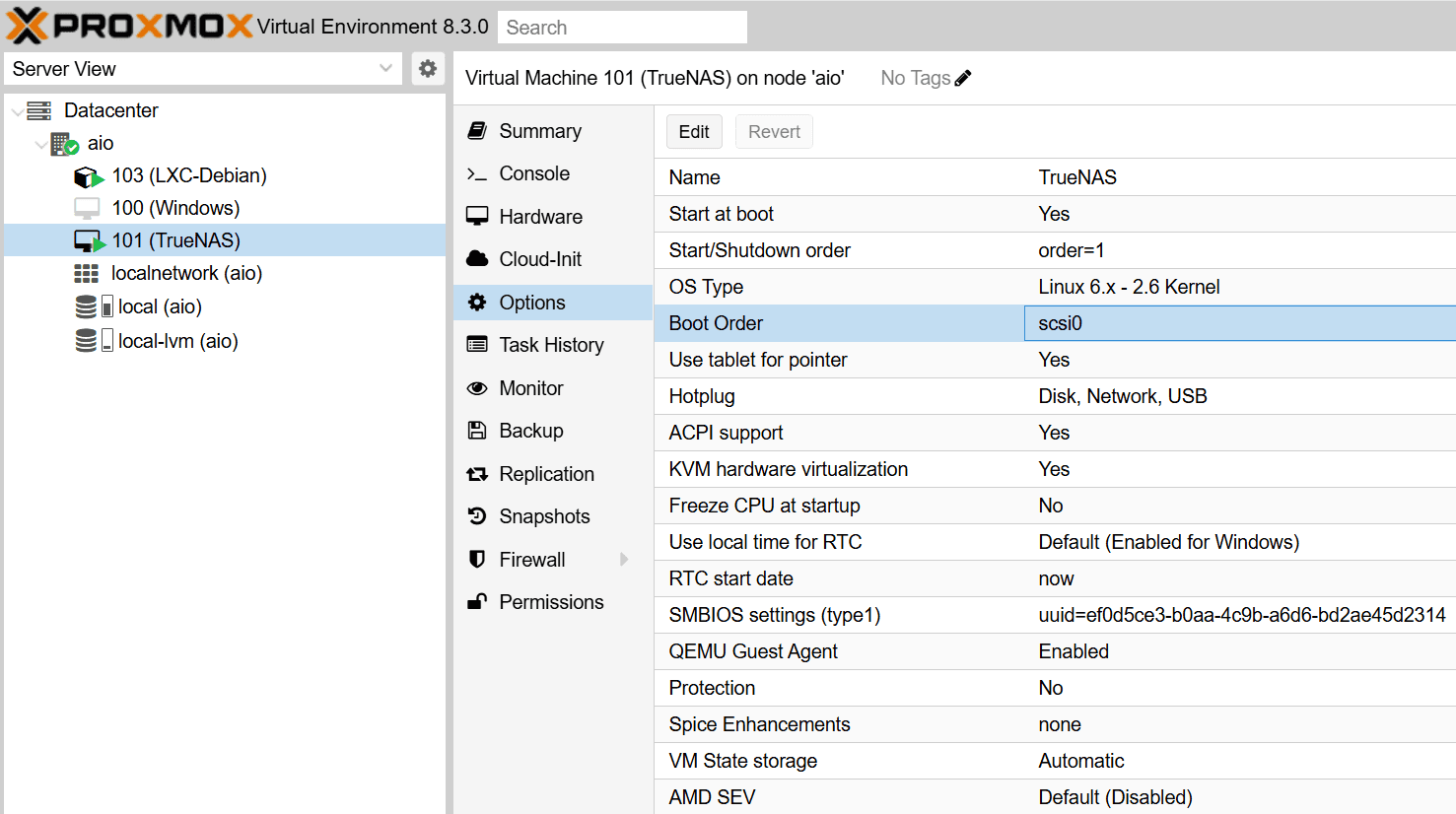Select 101 (TrueNAS) in the tree
Viewport: 1456px width, 814px height.
pyautogui.click(x=175, y=240)
